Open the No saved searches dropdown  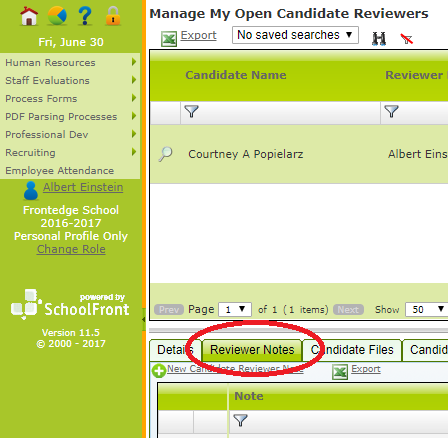[x=295, y=35]
